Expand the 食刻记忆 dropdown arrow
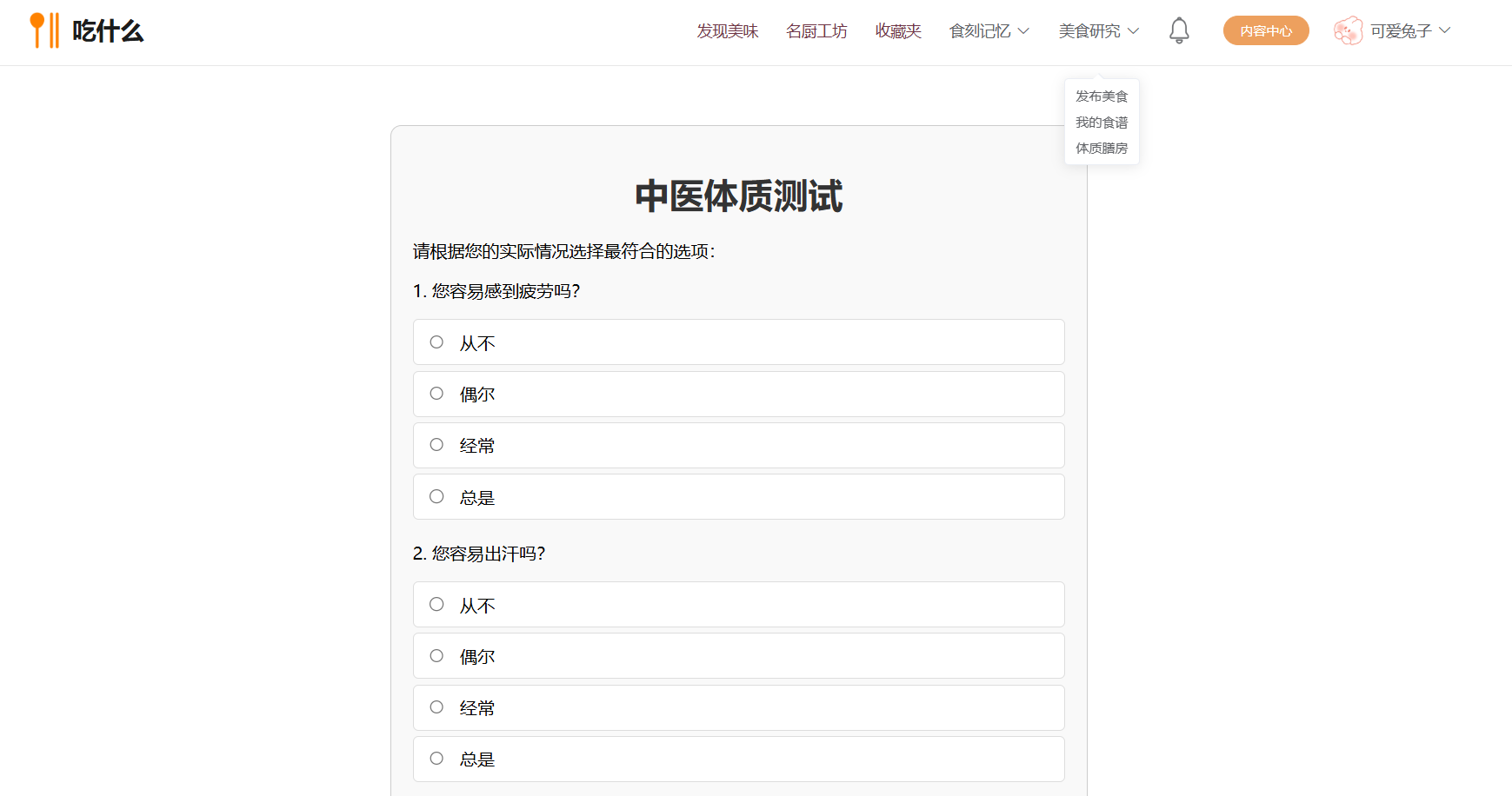Viewport: 1512px width, 796px height. (1023, 31)
